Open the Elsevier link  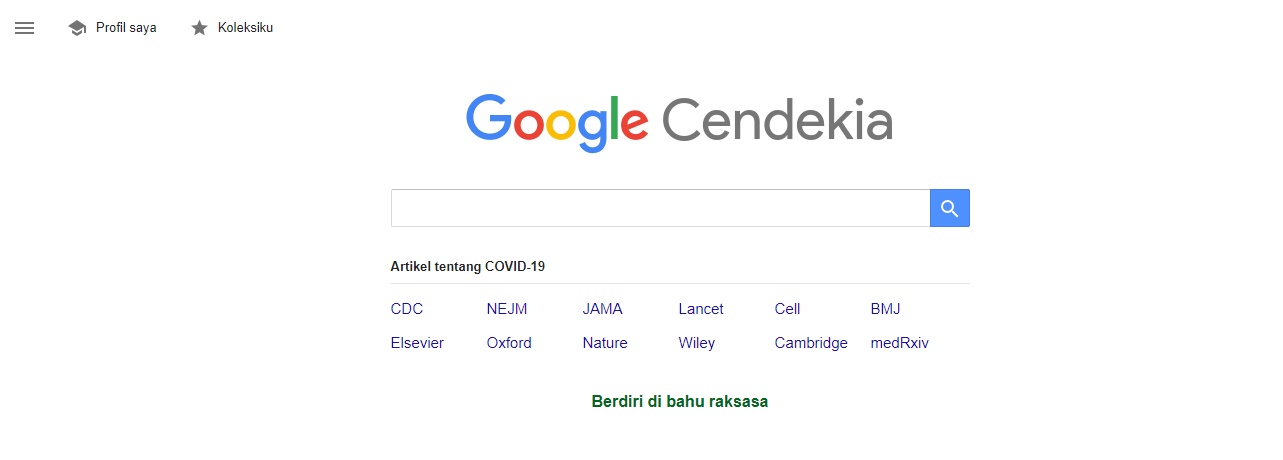click(x=417, y=343)
